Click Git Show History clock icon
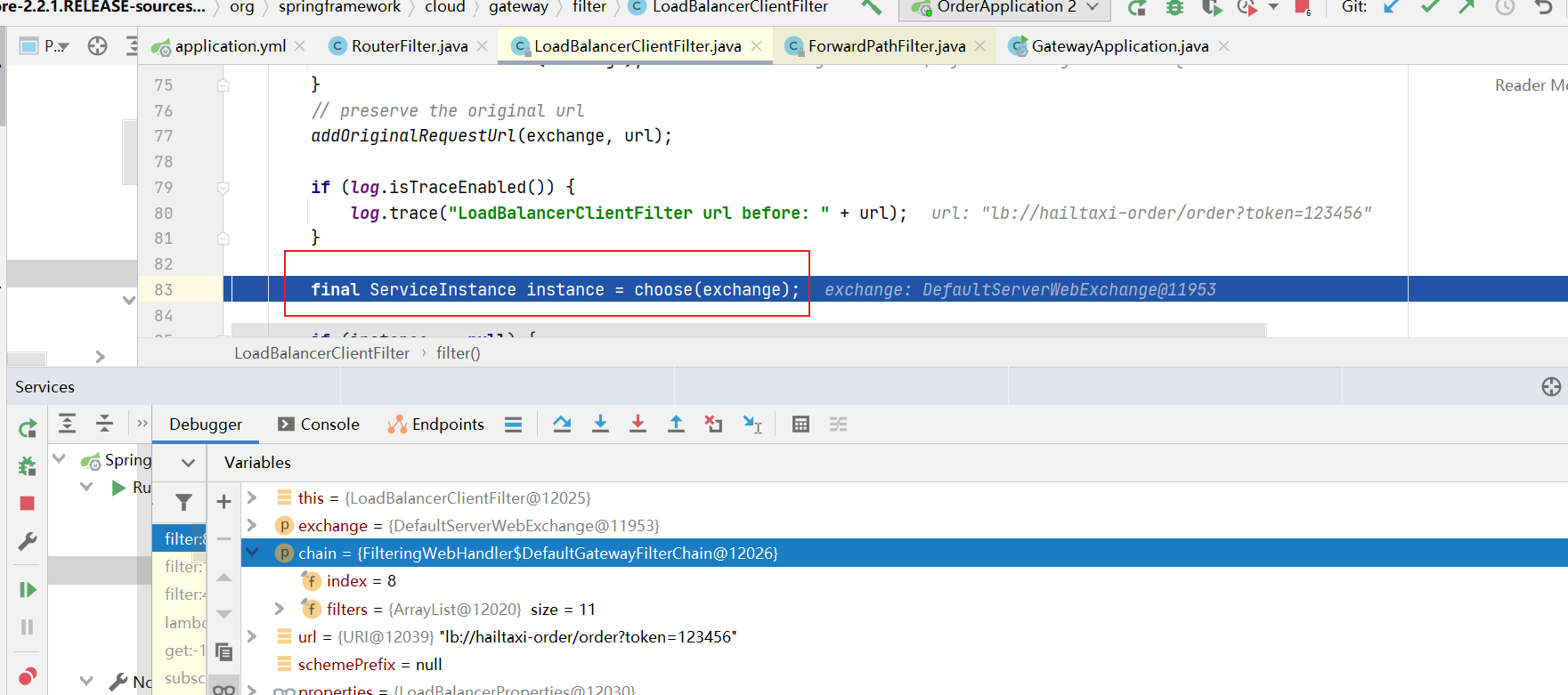This screenshot has width=1568, height=695. click(1505, 8)
